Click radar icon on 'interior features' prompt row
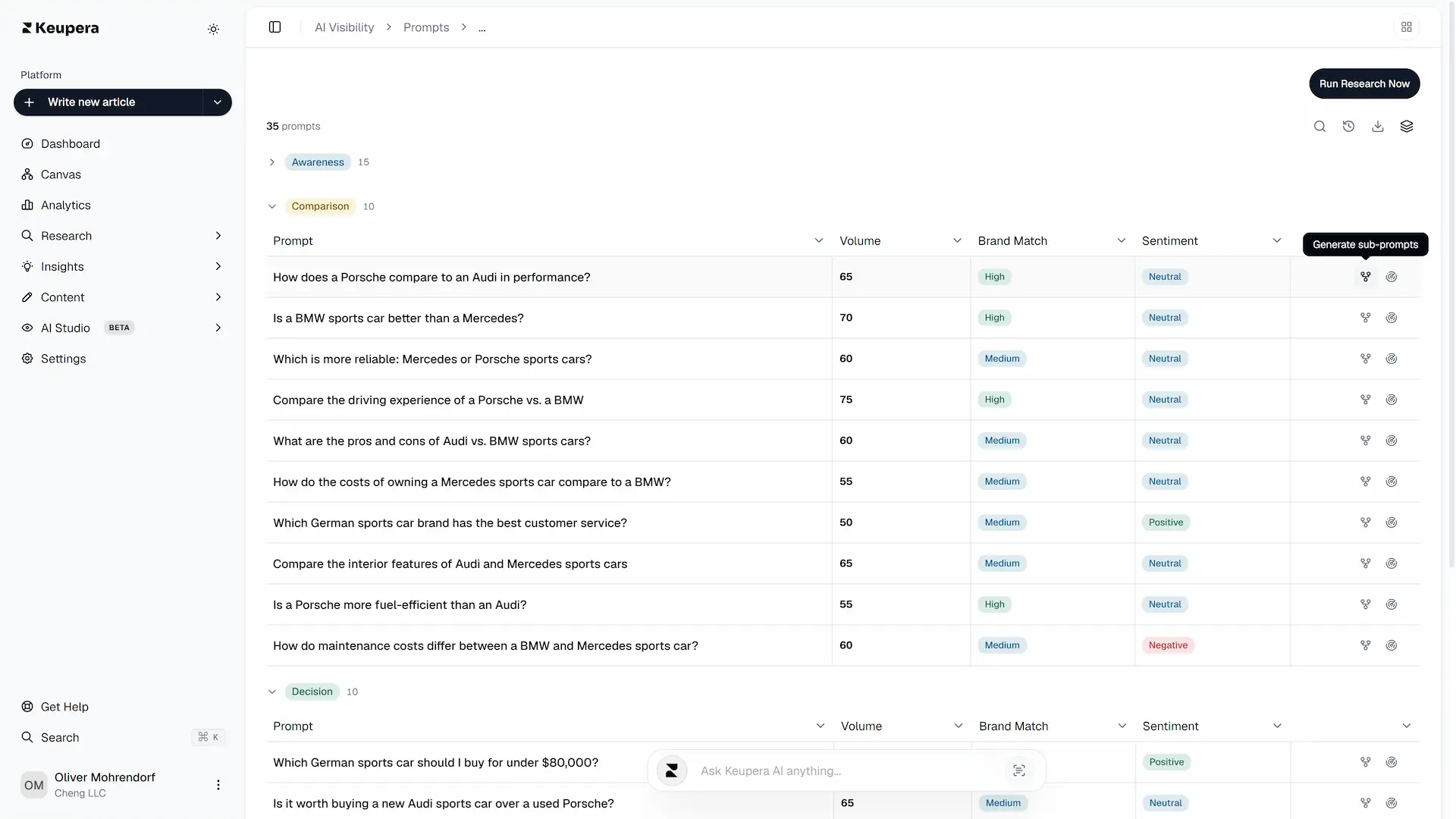The width and height of the screenshot is (1456, 819). [1392, 563]
